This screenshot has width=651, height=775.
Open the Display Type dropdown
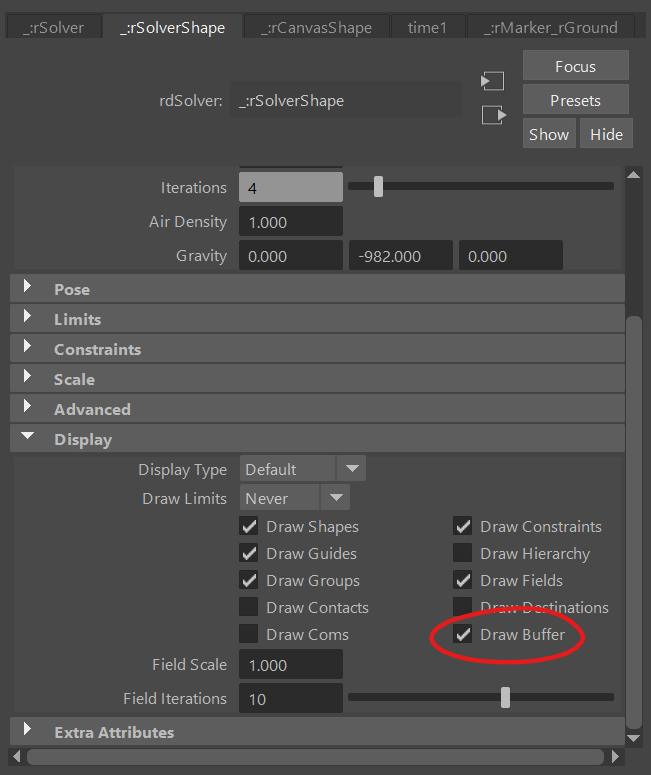[302, 469]
